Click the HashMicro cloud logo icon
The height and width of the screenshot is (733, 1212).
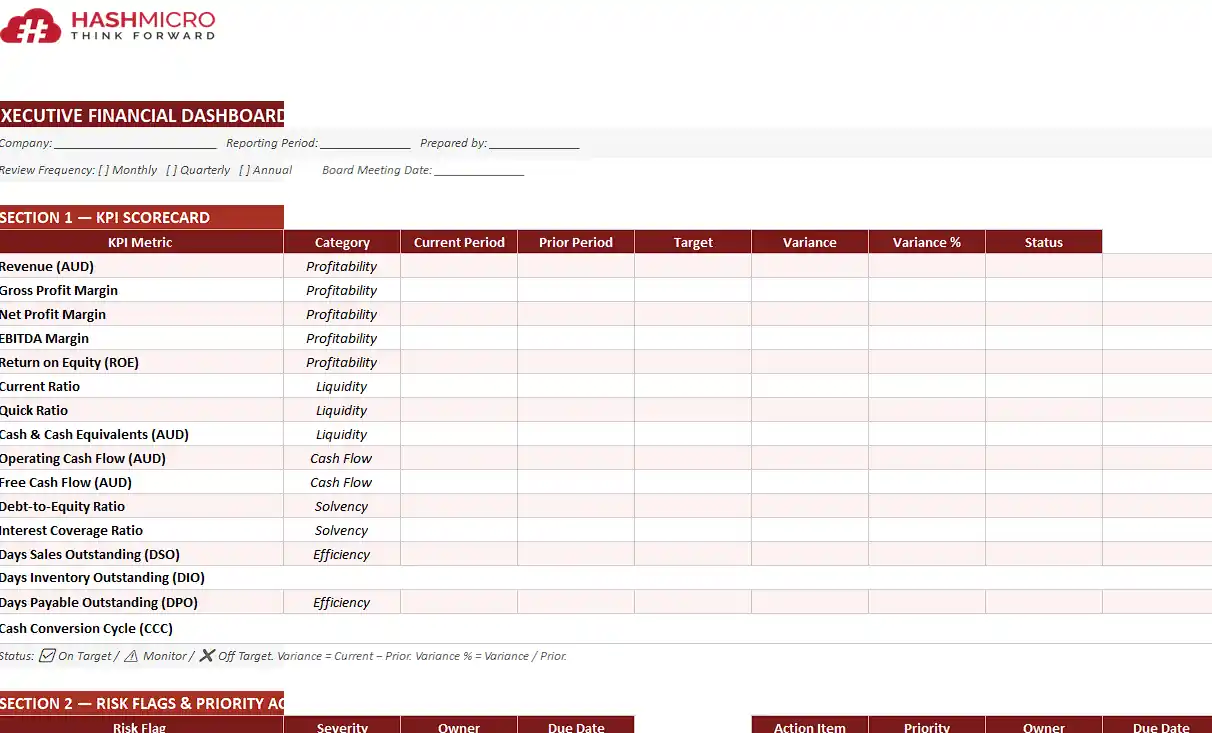(32, 25)
